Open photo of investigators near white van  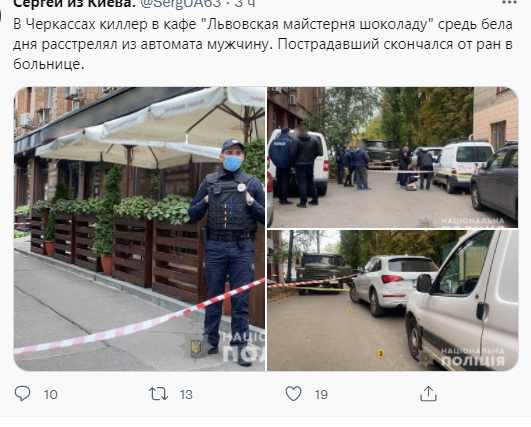pyautogui.click(x=393, y=157)
